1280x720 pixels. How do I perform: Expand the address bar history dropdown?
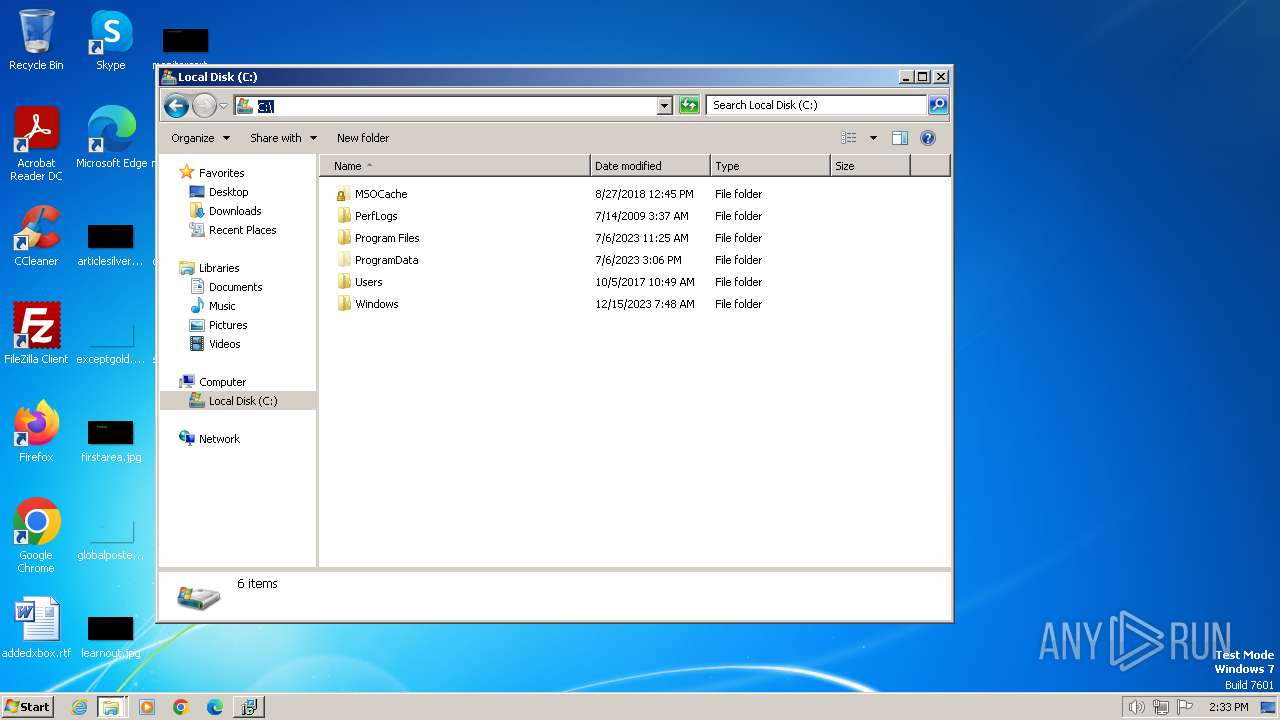tap(665, 105)
